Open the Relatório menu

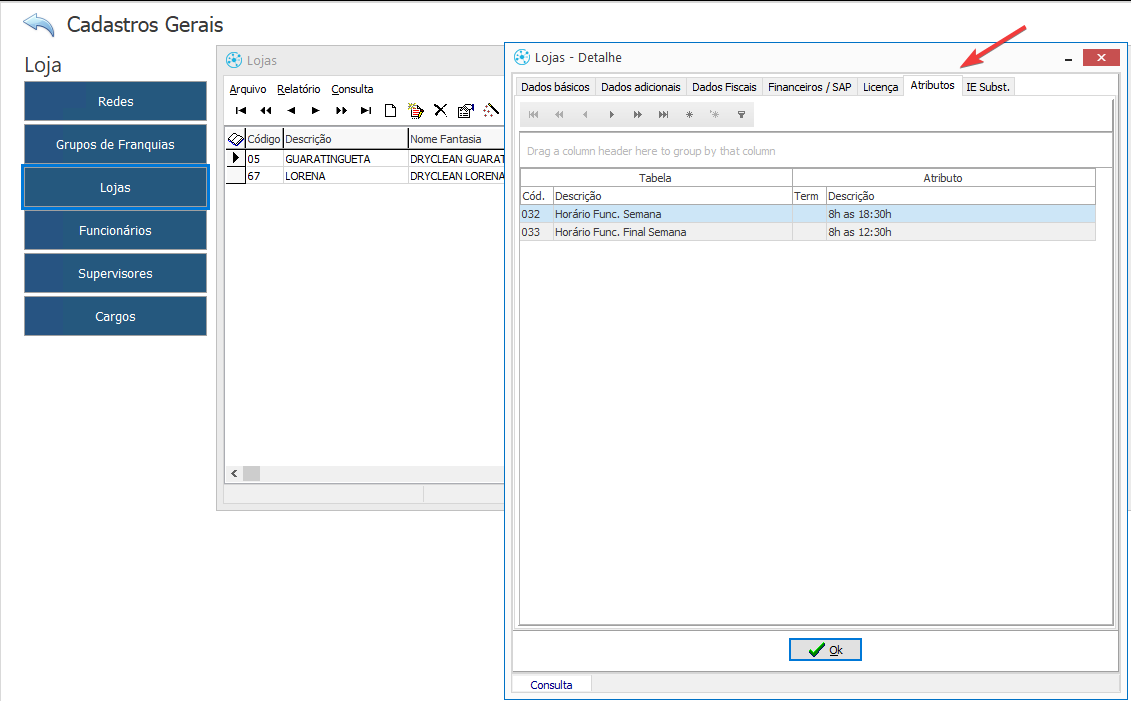click(x=299, y=89)
